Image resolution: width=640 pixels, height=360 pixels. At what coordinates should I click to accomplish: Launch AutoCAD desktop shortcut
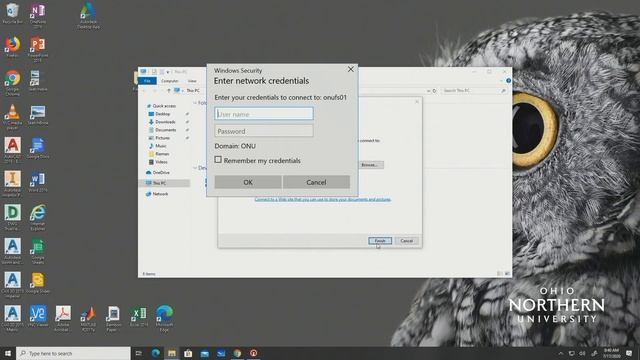coord(12,150)
